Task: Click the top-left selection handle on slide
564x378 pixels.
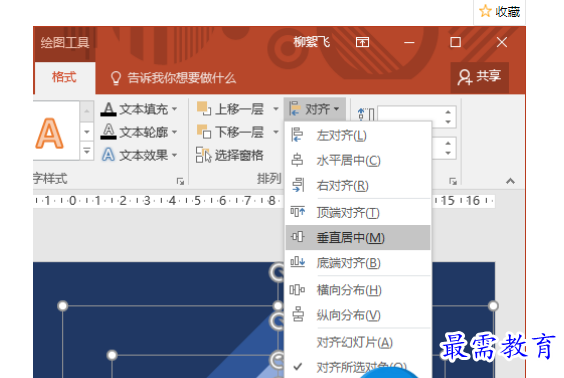Action: 63,306
